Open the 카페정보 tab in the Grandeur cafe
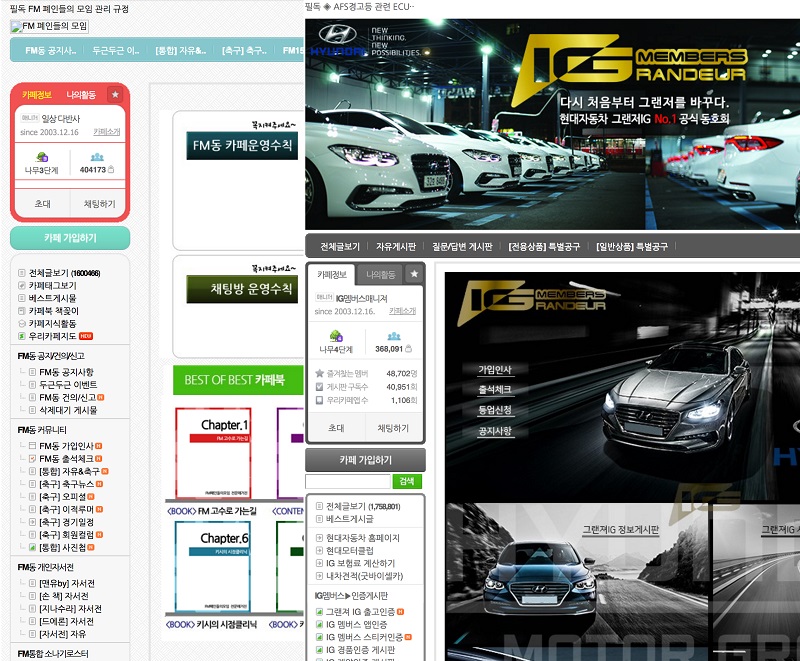The width and height of the screenshot is (800, 661). pos(332,274)
